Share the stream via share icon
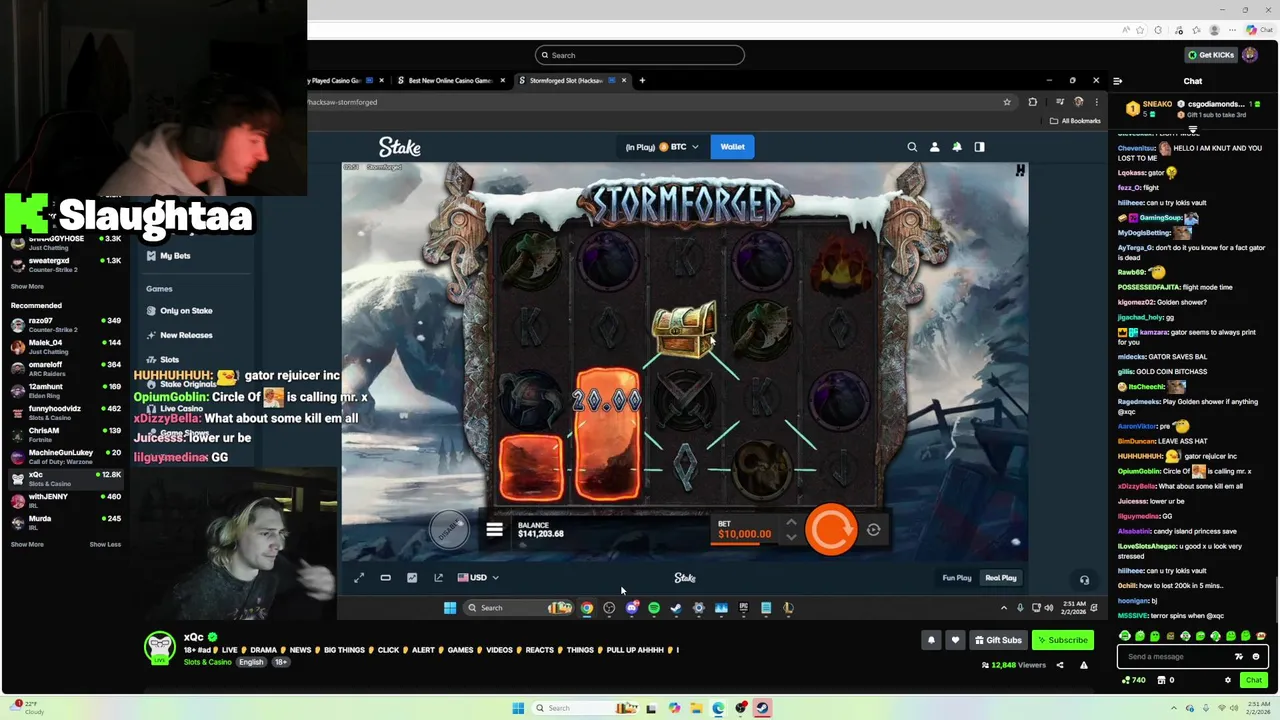 click(x=1060, y=665)
